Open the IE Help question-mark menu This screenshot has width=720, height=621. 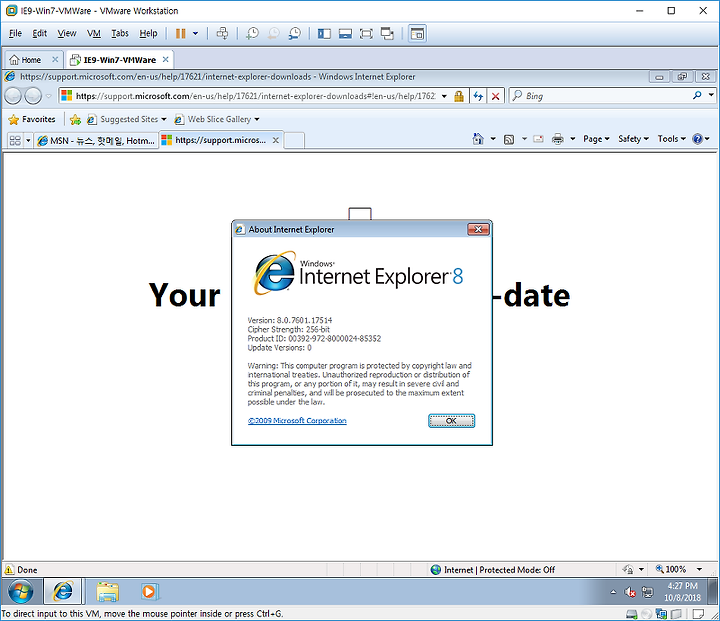pyautogui.click(x=701, y=139)
